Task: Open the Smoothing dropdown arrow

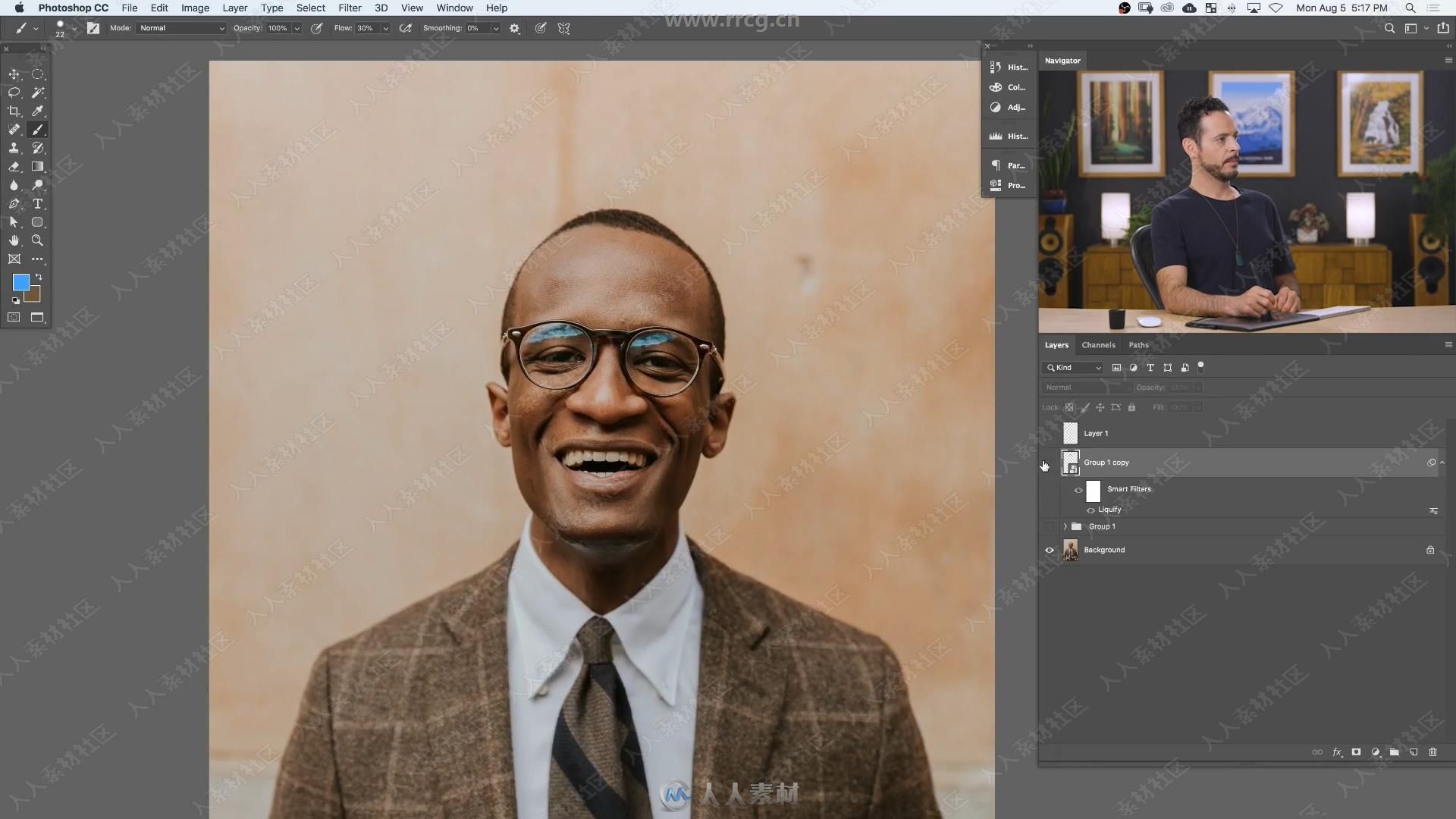Action: pos(495,28)
